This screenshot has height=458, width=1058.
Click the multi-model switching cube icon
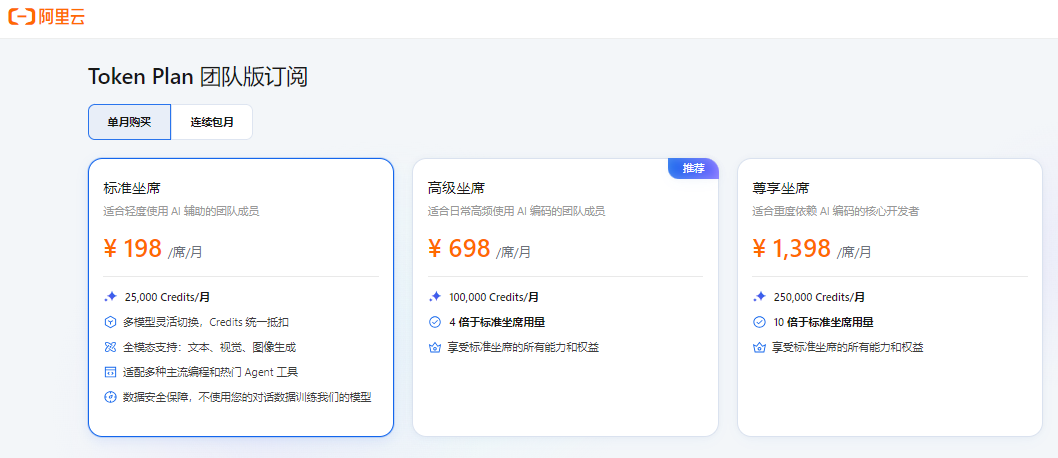coord(110,322)
